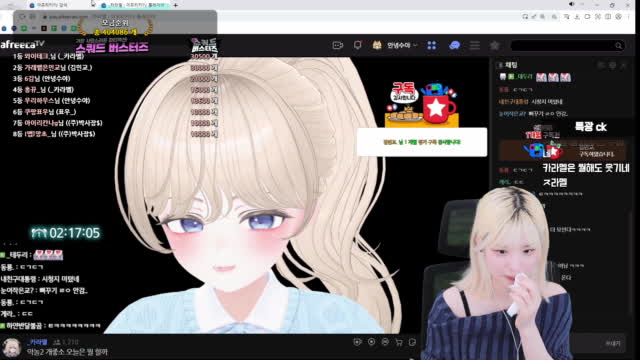Click the header search input field
640x360 pixels.
coord(562,46)
